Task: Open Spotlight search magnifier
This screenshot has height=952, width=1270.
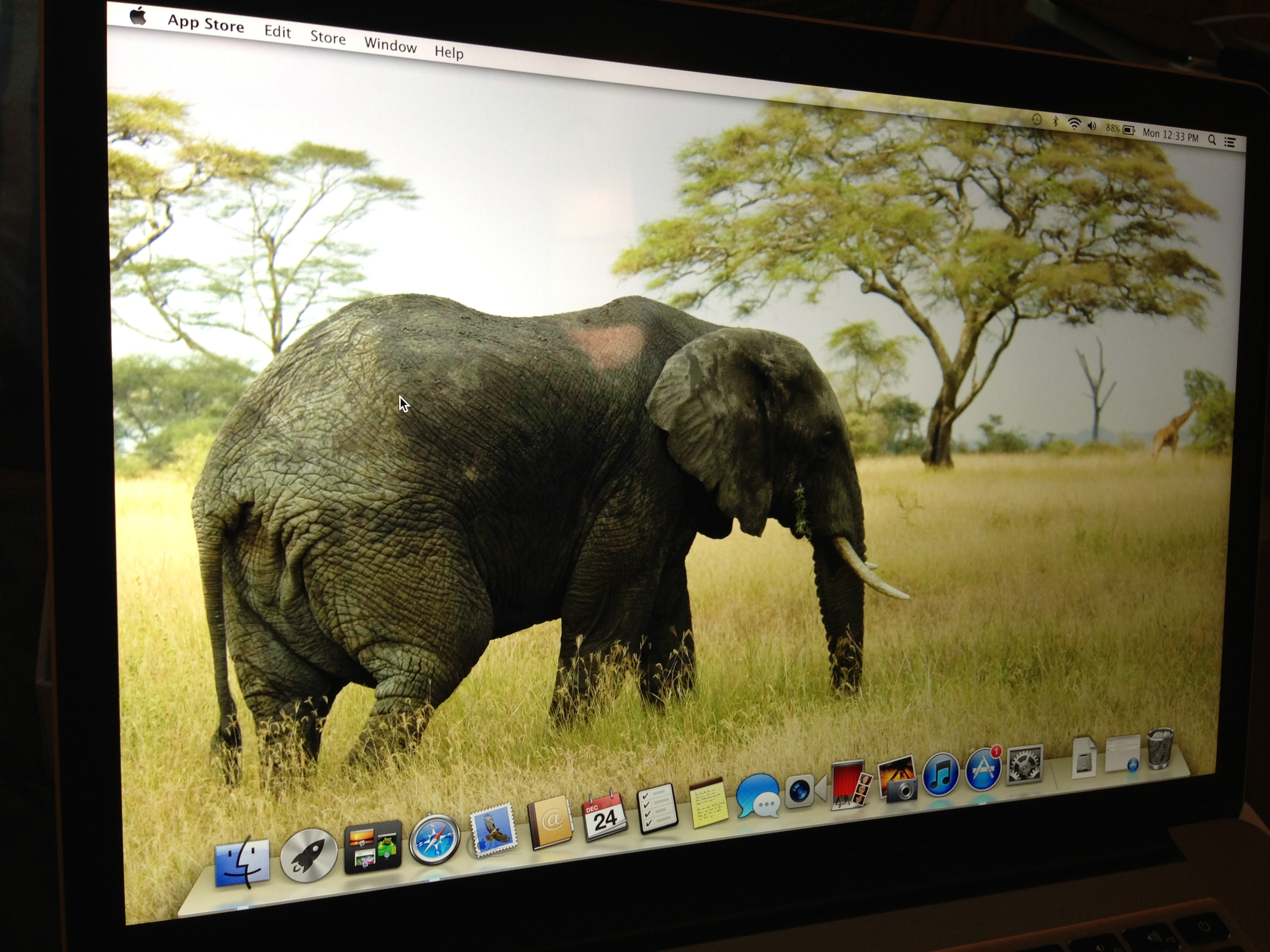Action: click(1211, 140)
